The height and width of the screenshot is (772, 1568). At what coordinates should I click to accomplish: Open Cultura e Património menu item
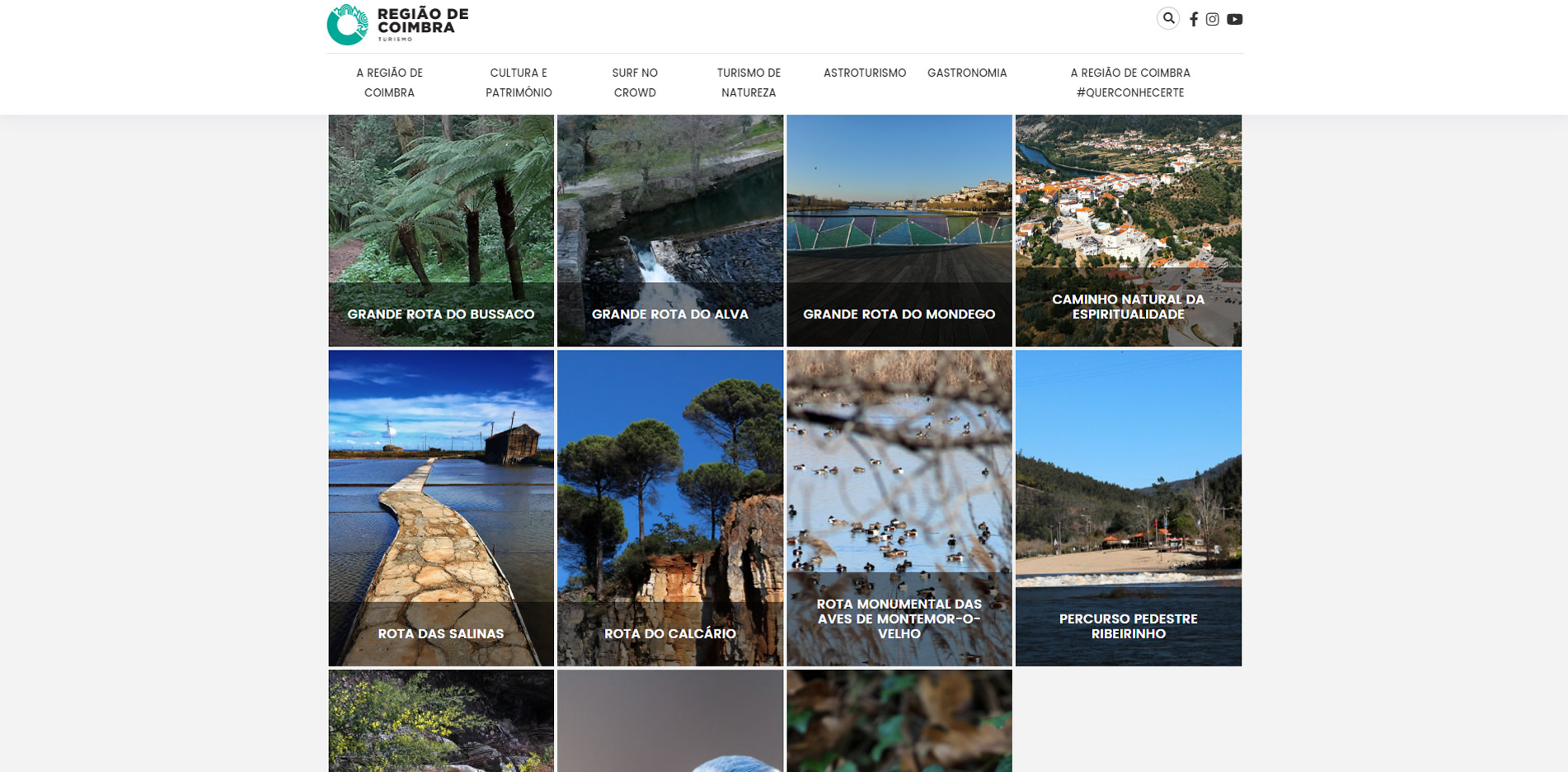(519, 82)
